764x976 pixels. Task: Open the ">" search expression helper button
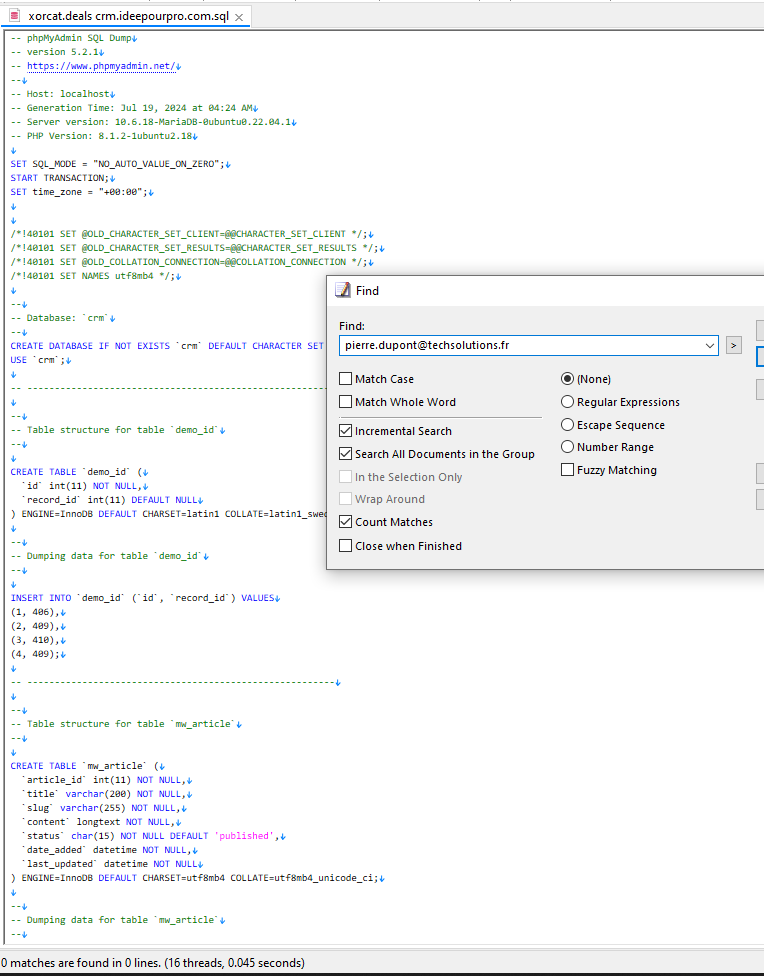[733, 345]
